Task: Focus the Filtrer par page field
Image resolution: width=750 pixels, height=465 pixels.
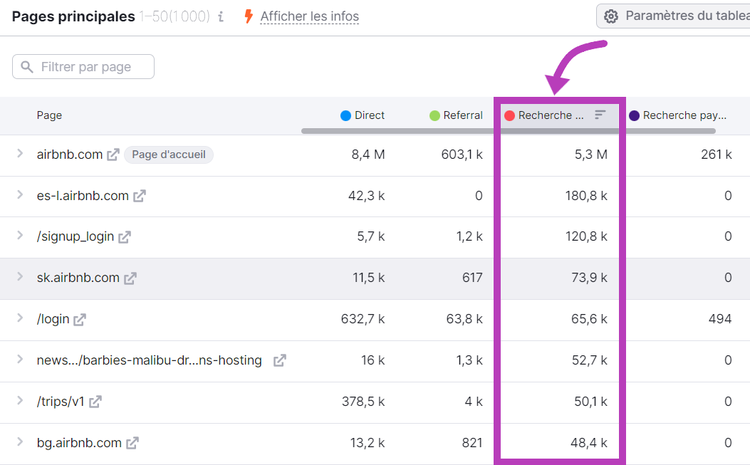Action: click(x=83, y=66)
